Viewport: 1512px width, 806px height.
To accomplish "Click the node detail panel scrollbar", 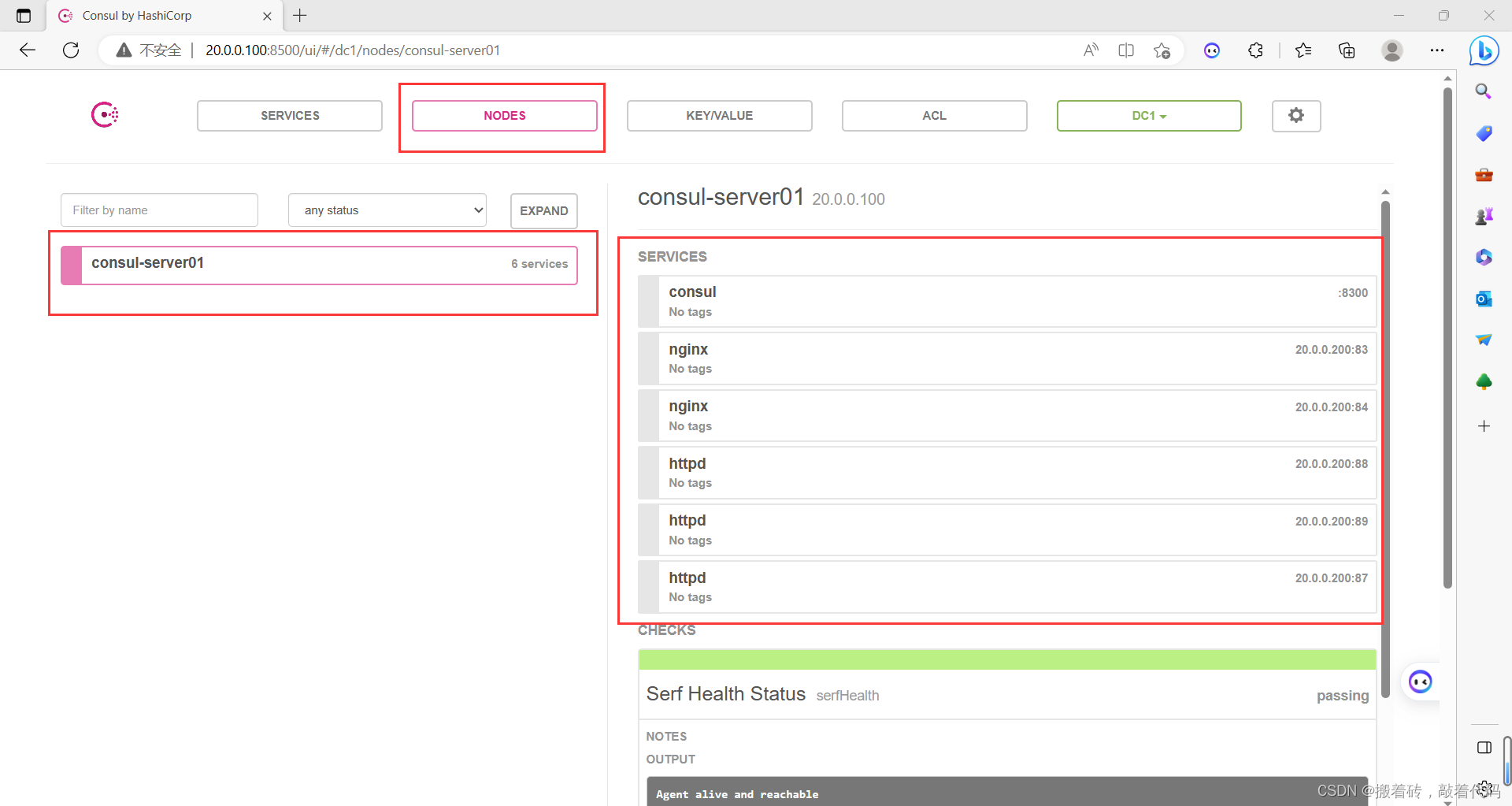I will click(x=1385, y=449).
